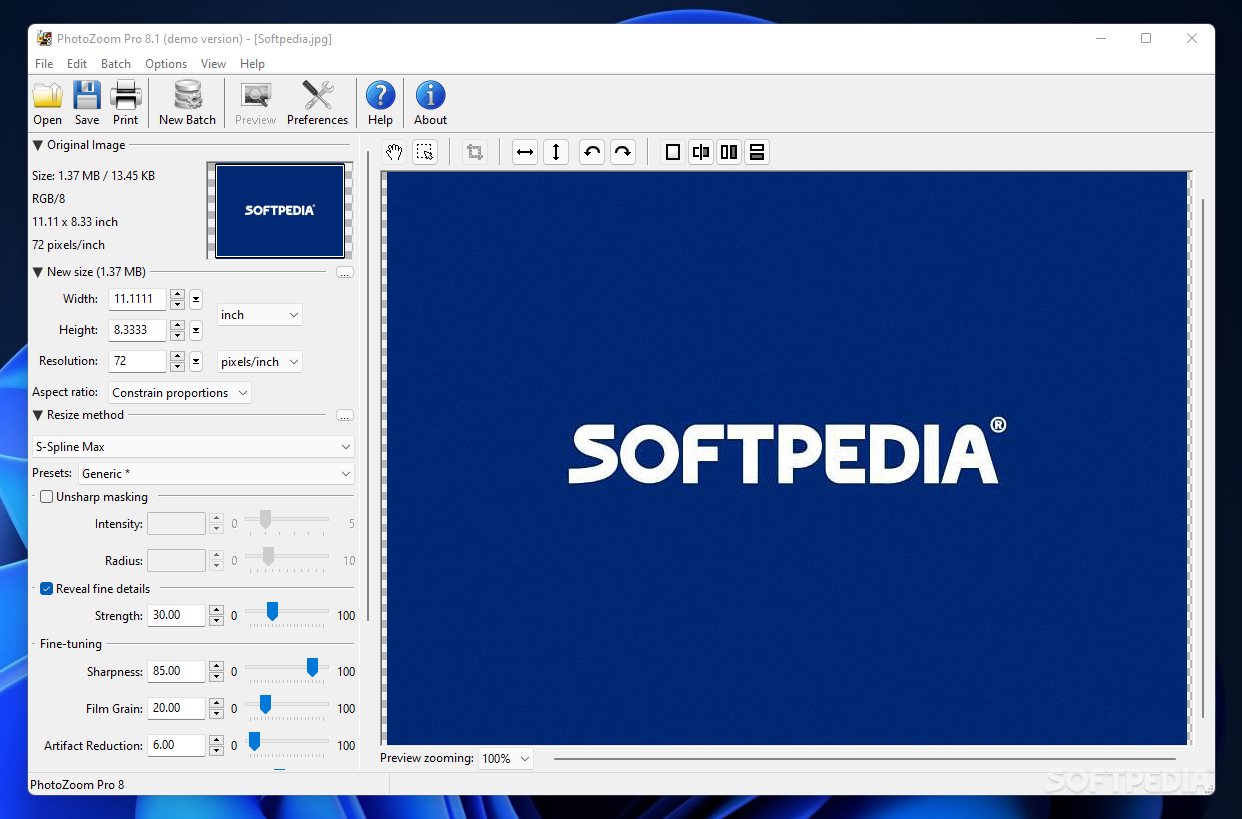Click the Save floppy disk icon
Viewport: 1242px width, 819px height.
(87, 96)
